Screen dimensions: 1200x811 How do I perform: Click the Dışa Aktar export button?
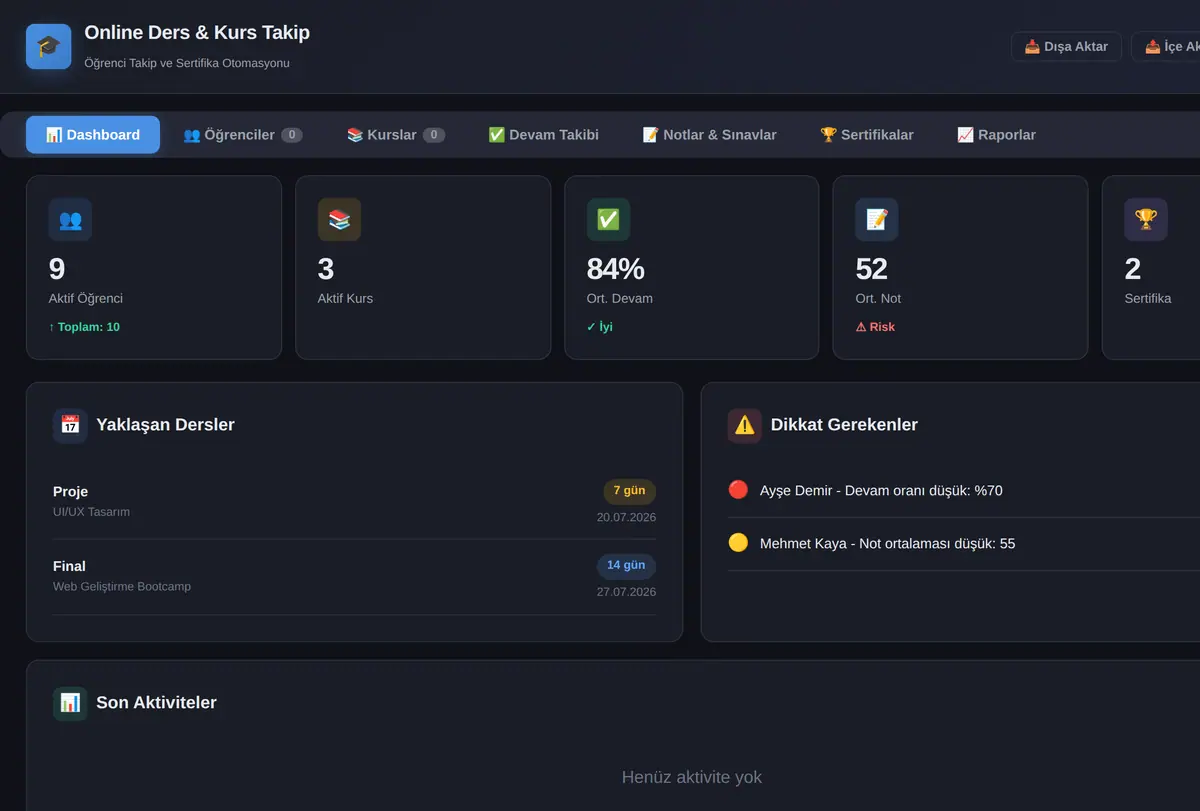click(1066, 47)
